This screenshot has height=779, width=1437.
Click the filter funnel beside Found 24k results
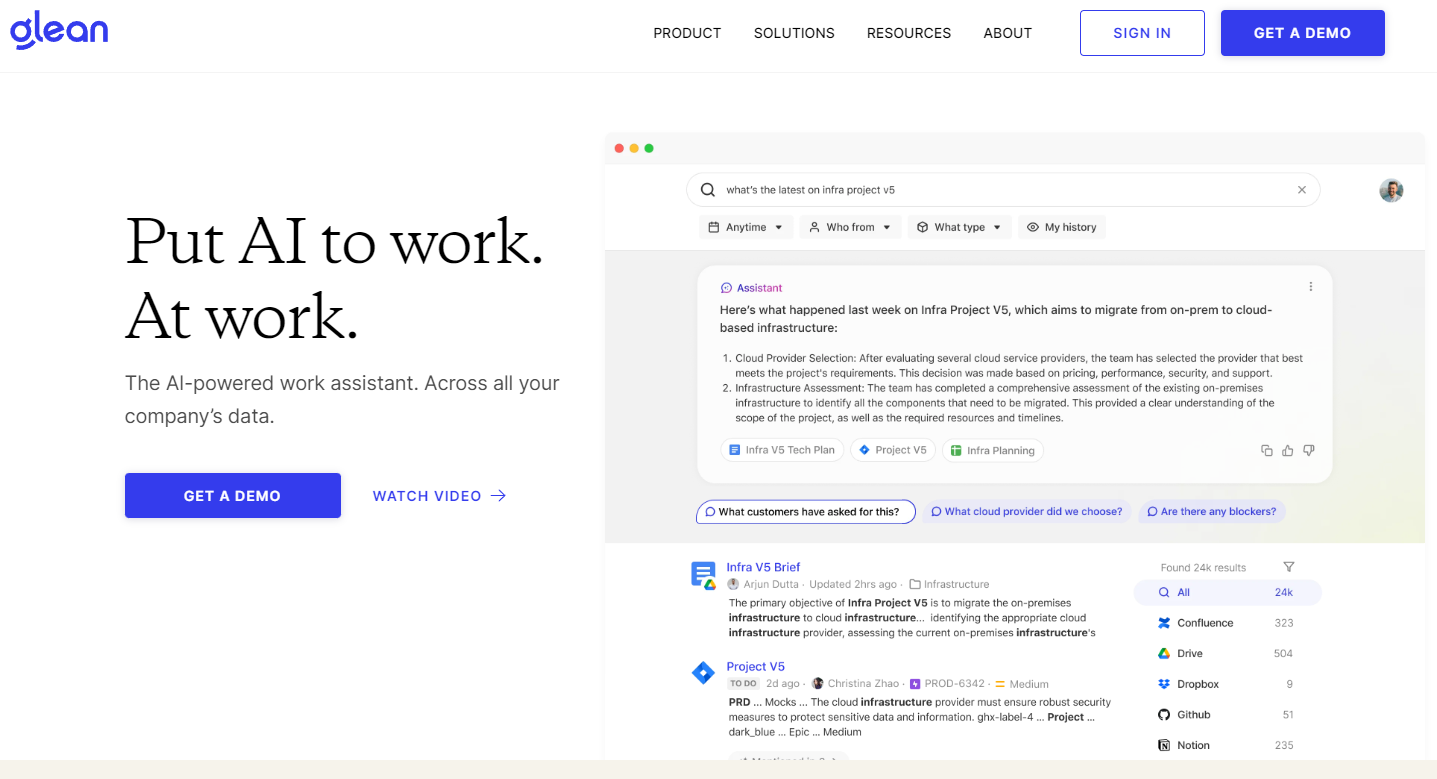tap(1289, 567)
